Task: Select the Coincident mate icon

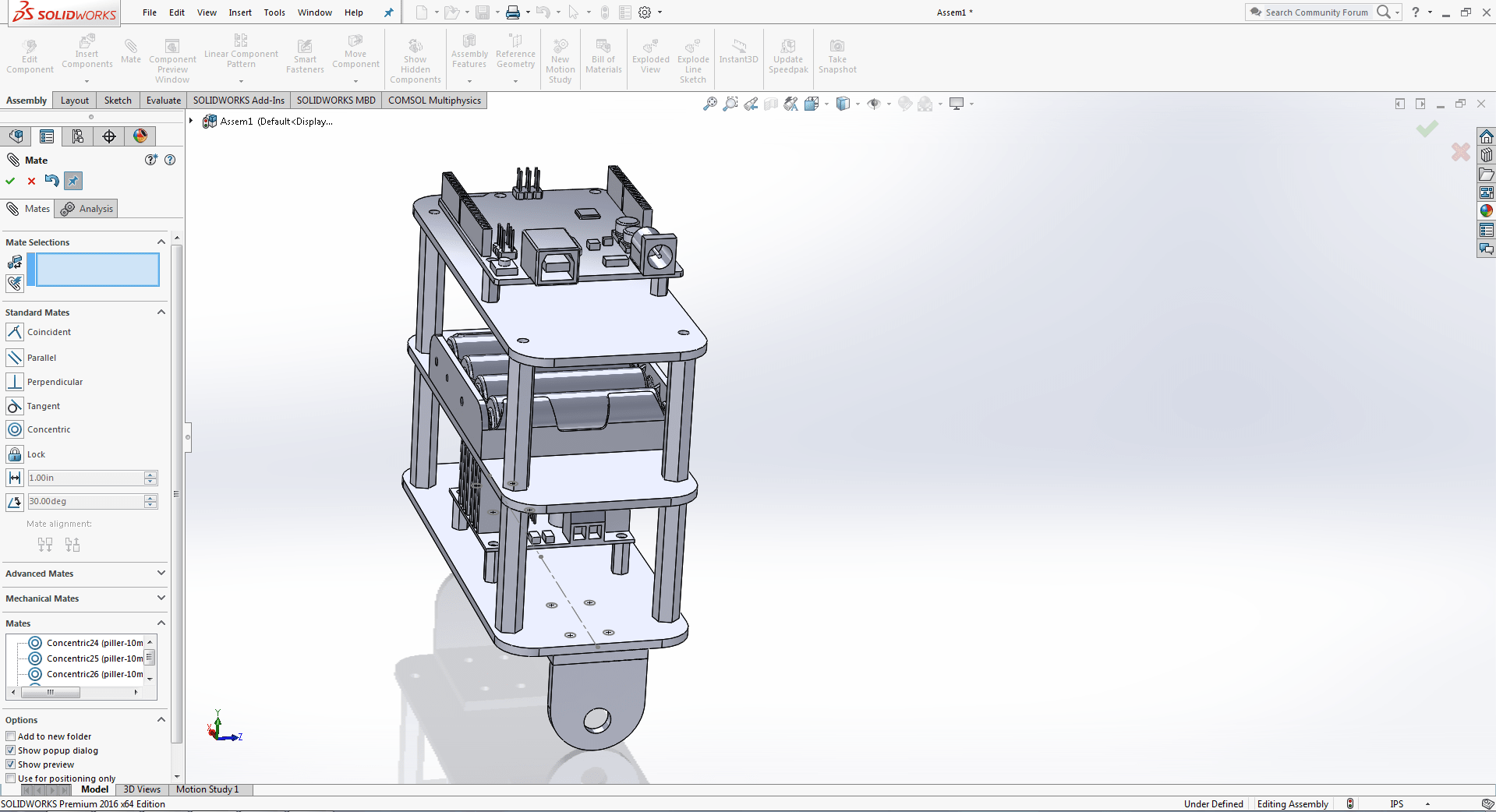Action: pyautogui.click(x=15, y=332)
